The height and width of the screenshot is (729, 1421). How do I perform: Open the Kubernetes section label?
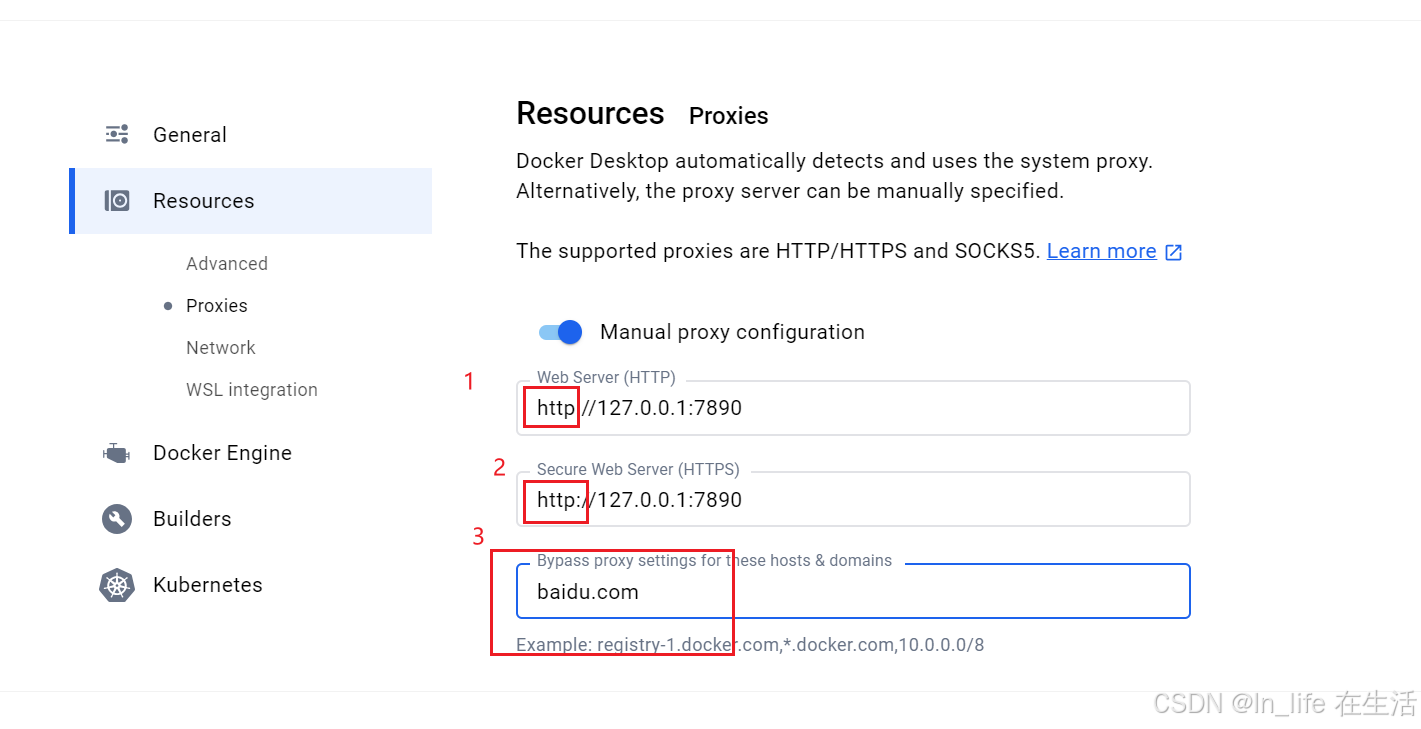click(208, 585)
